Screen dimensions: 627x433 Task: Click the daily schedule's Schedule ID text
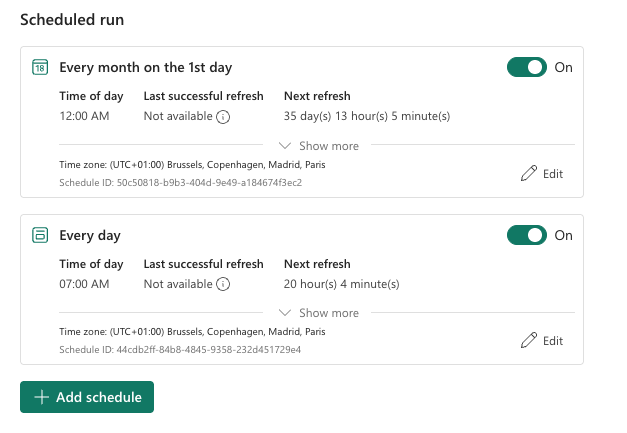point(180,350)
